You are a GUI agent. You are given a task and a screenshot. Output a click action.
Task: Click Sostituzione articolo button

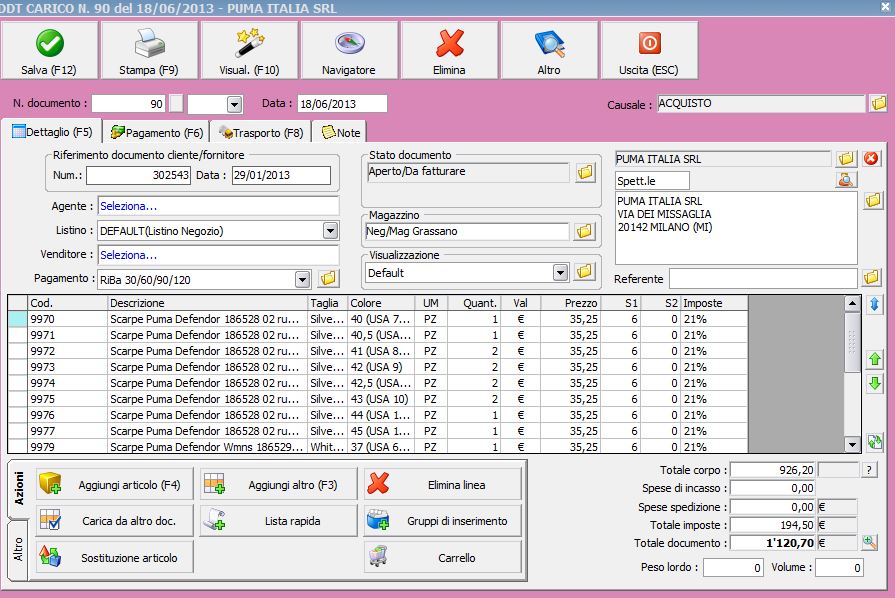coord(115,557)
